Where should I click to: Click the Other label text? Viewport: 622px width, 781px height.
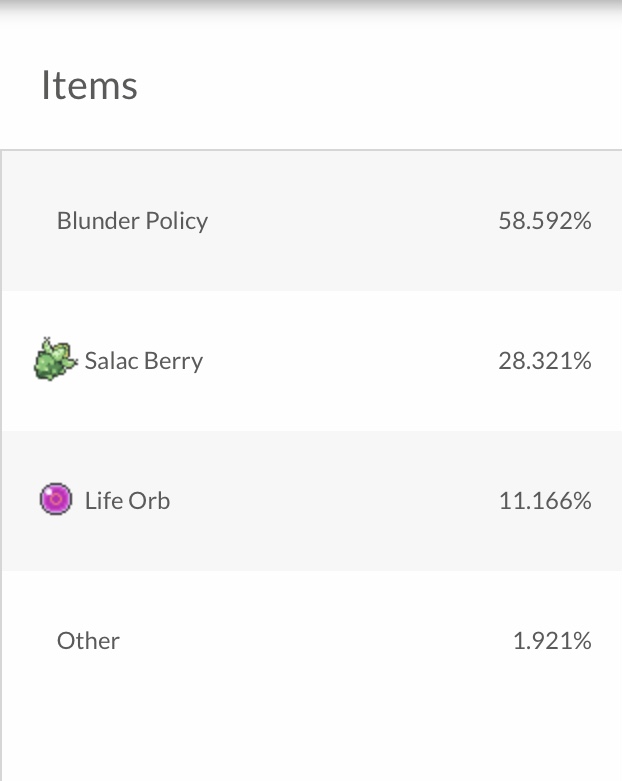[88, 641]
